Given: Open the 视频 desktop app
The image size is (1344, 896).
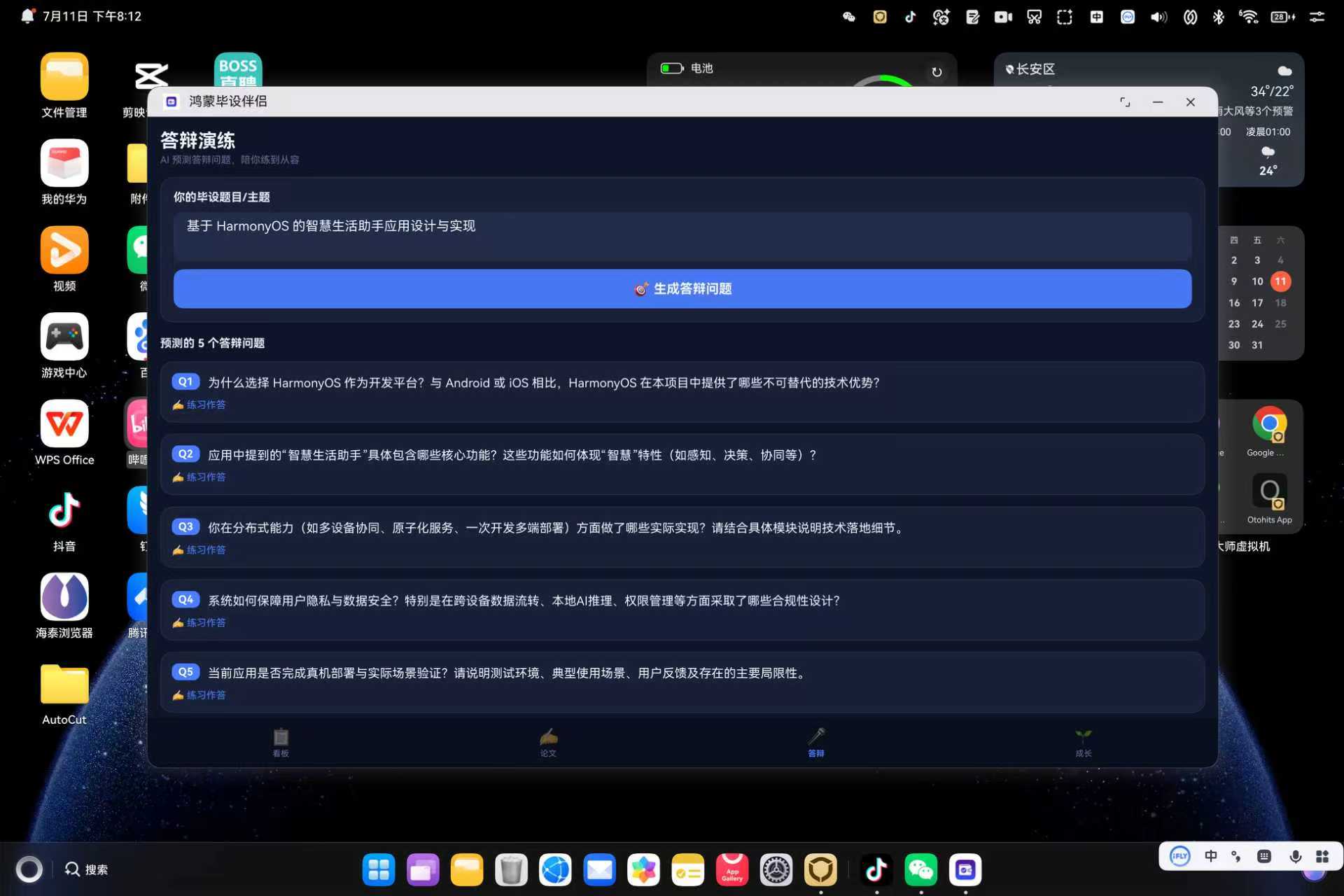Looking at the screenshot, I should [64, 259].
